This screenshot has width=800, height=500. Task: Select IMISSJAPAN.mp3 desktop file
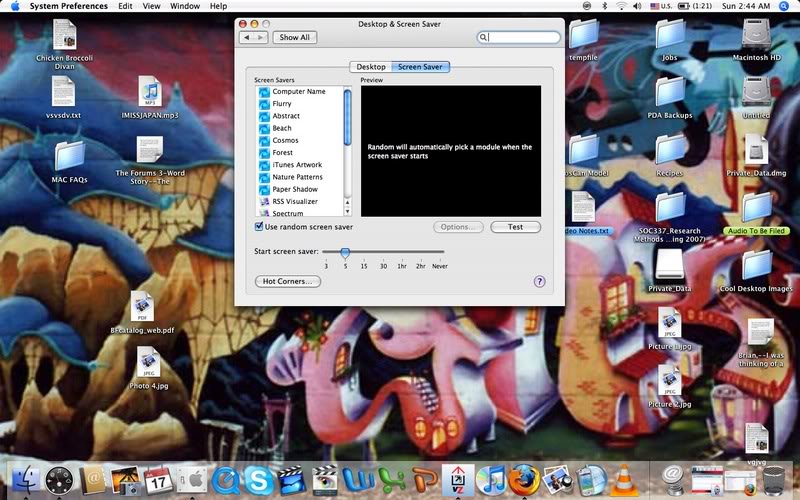150,98
